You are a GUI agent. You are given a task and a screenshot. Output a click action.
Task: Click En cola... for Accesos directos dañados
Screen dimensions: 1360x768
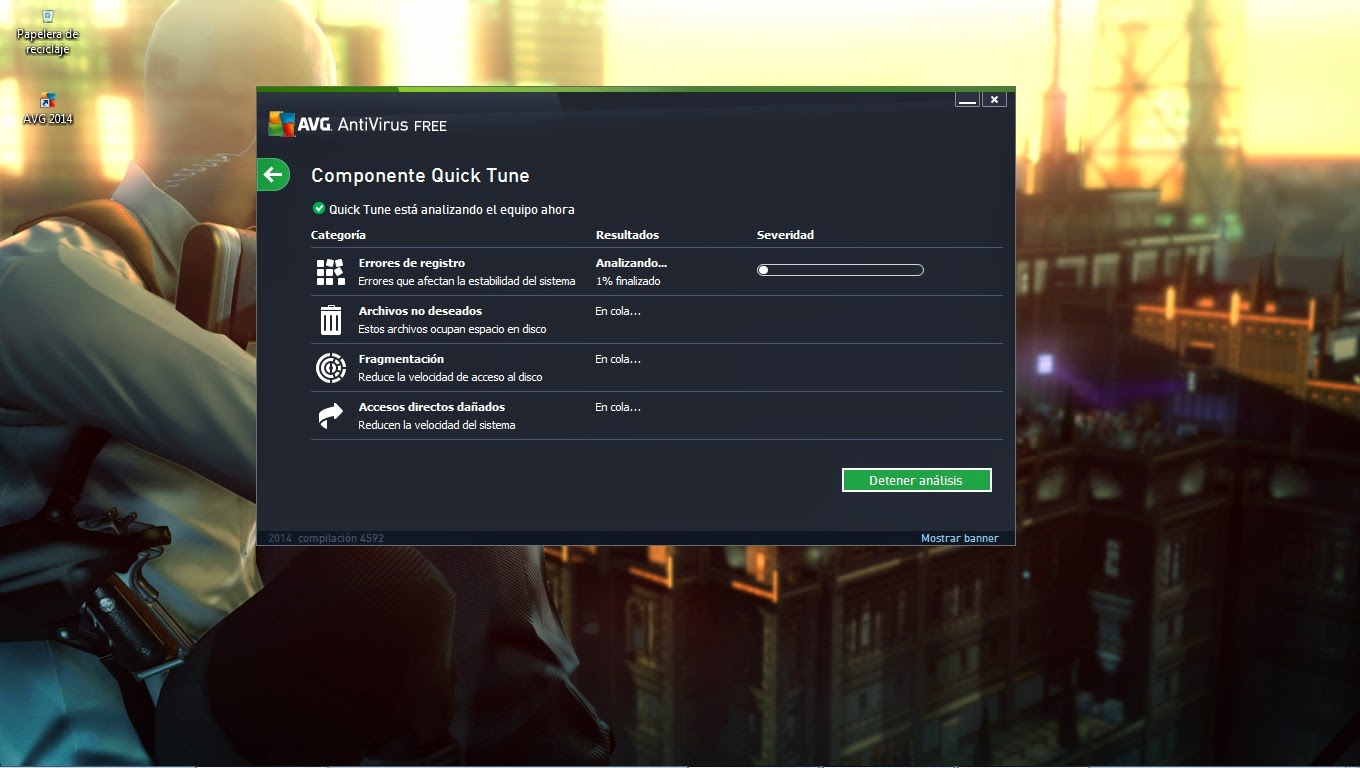tap(618, 407)
